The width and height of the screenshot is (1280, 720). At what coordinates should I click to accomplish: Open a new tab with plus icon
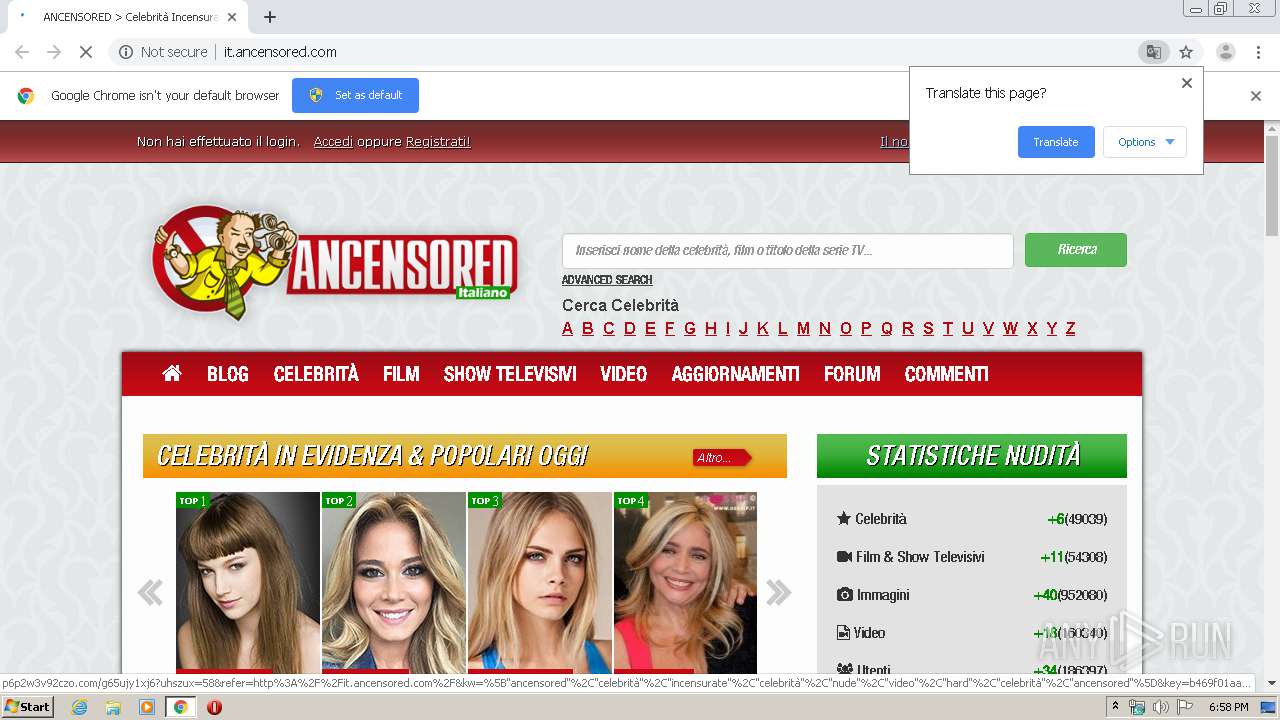(270, 17)
